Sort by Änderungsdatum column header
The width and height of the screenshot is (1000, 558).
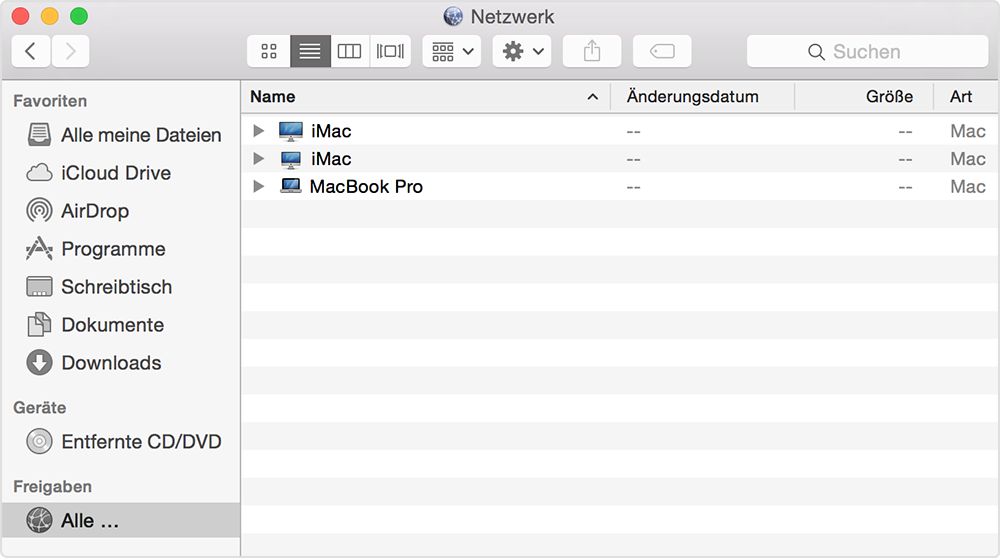(702, 97)
